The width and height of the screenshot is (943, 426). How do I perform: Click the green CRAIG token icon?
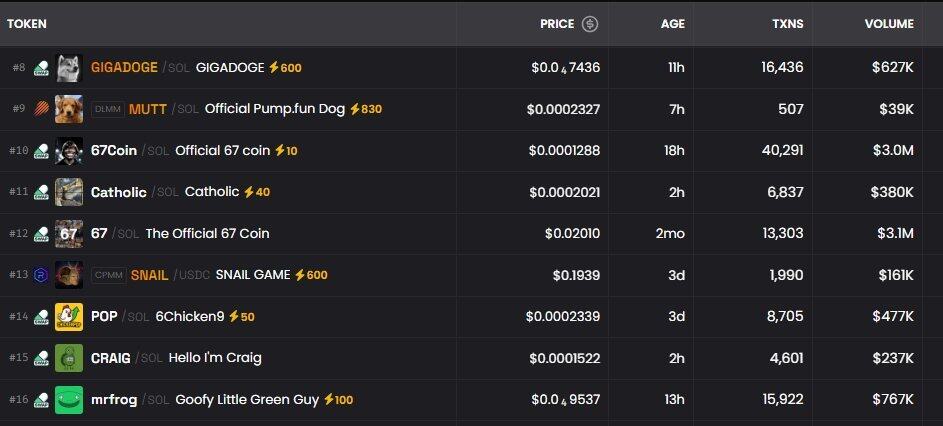tap(69, 358)
